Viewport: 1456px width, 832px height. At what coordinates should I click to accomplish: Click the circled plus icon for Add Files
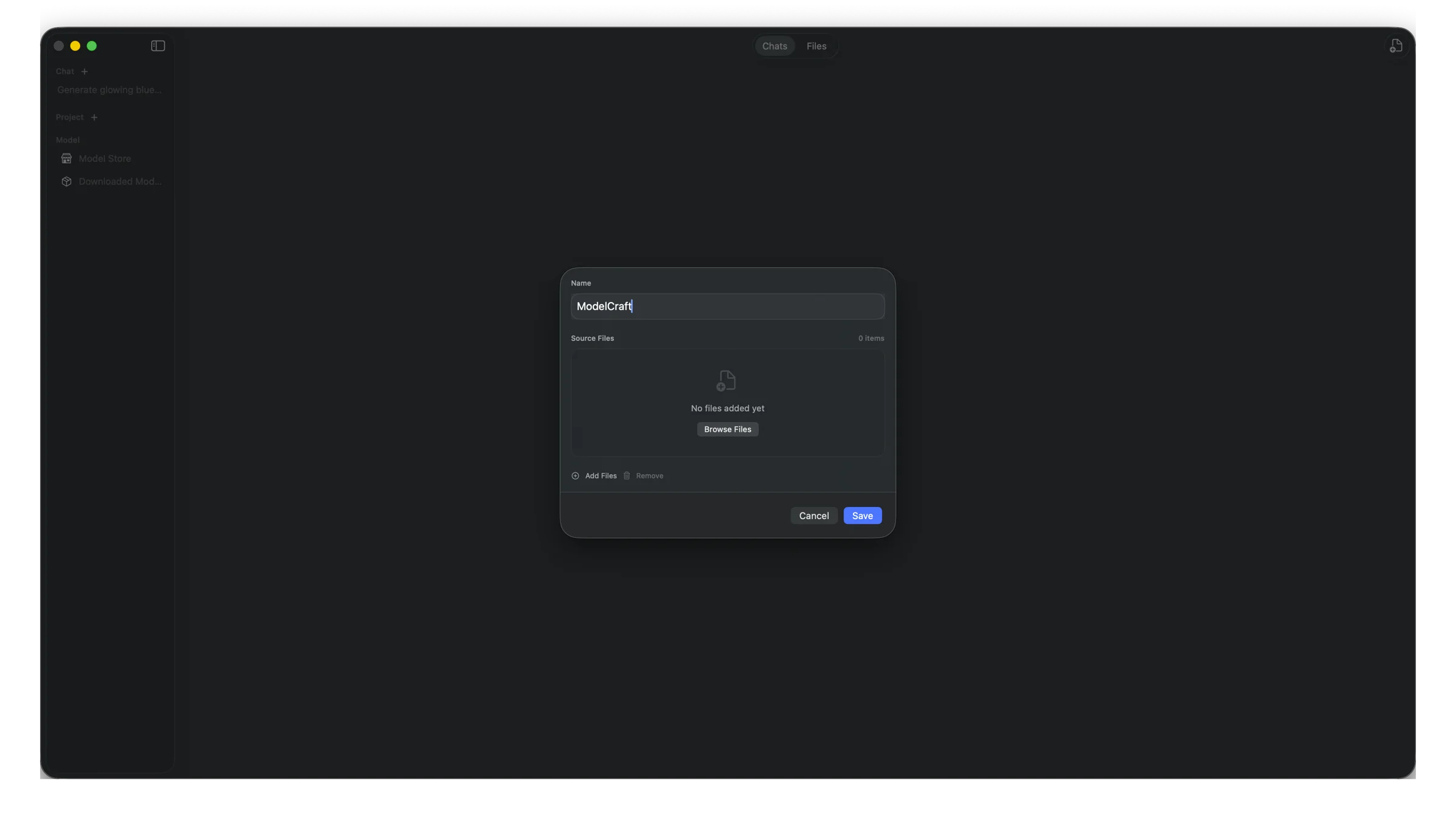(x=575, y=476)
